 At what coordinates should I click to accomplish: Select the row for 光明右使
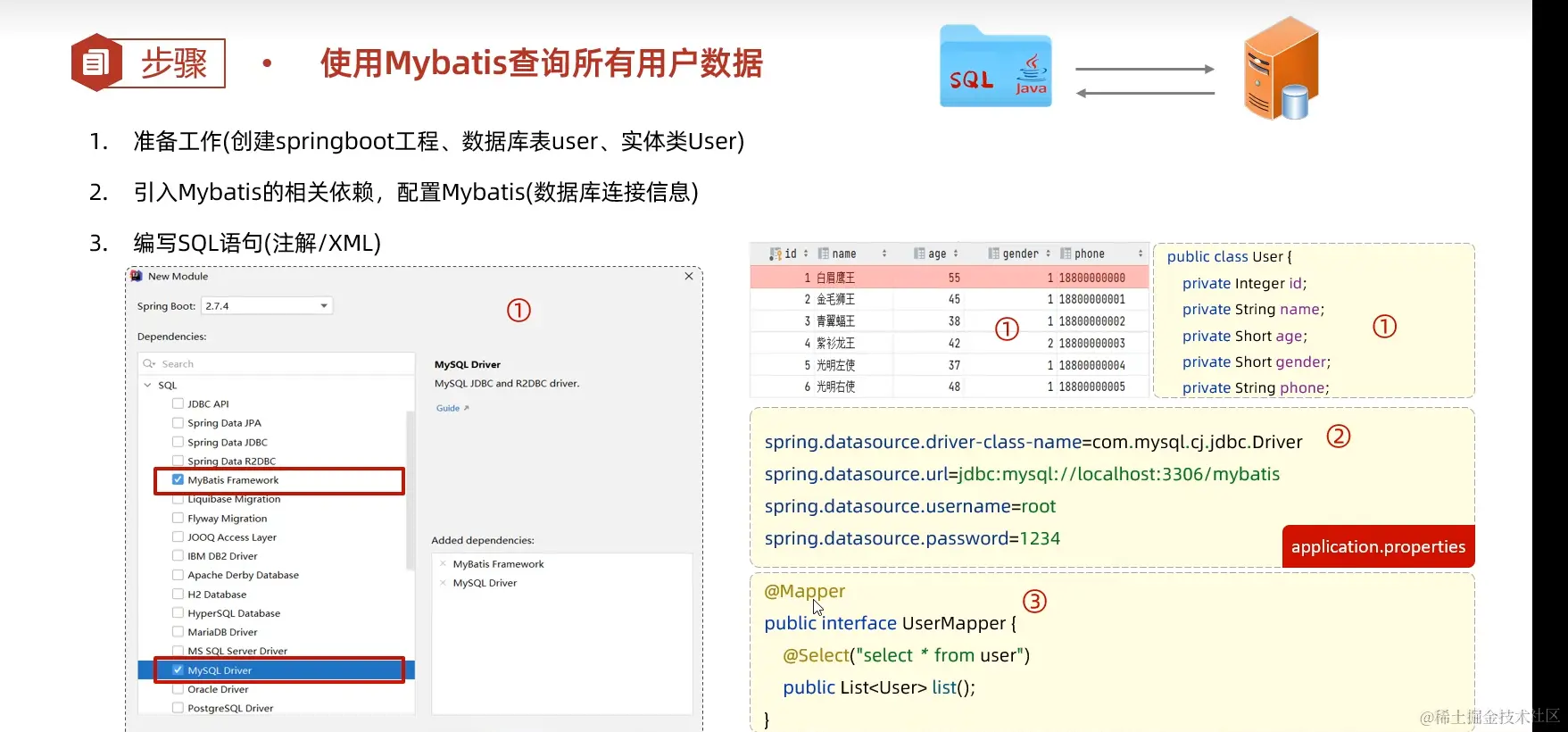(950, 387)
